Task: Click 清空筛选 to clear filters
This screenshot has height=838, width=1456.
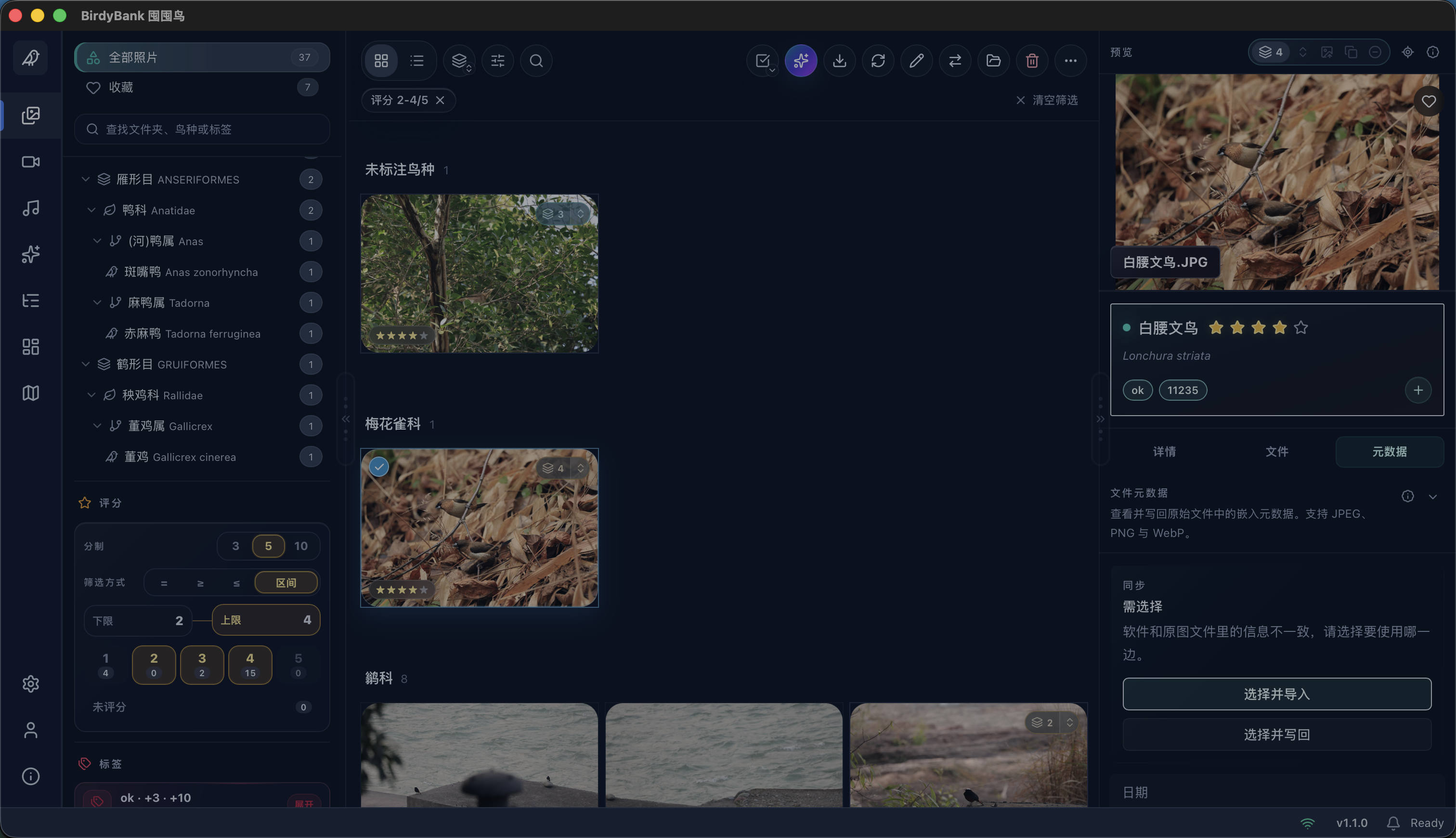Action: click(x=1048, y=100)
